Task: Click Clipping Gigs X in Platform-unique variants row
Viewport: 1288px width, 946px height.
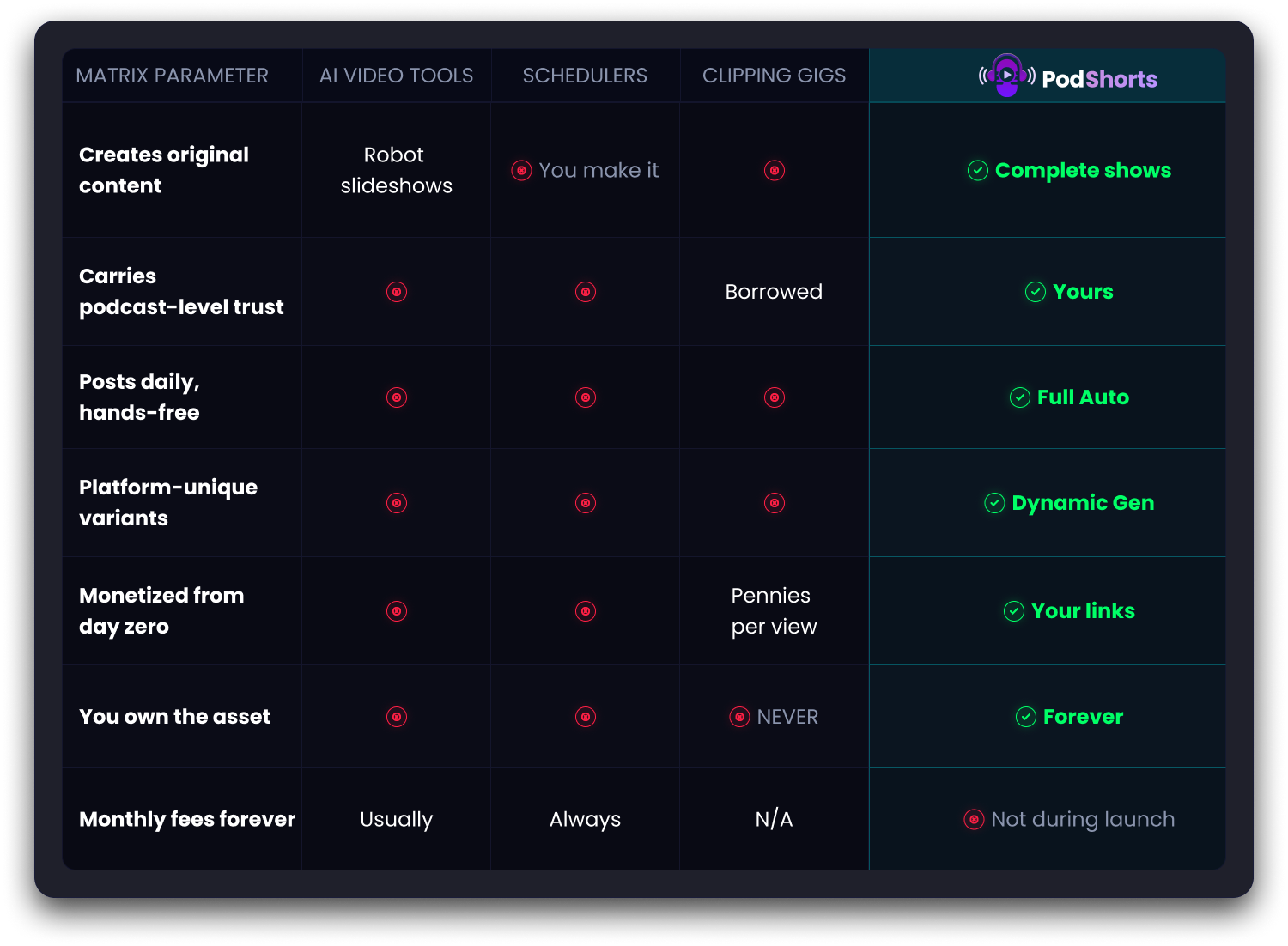Action: tap(775, 503)
